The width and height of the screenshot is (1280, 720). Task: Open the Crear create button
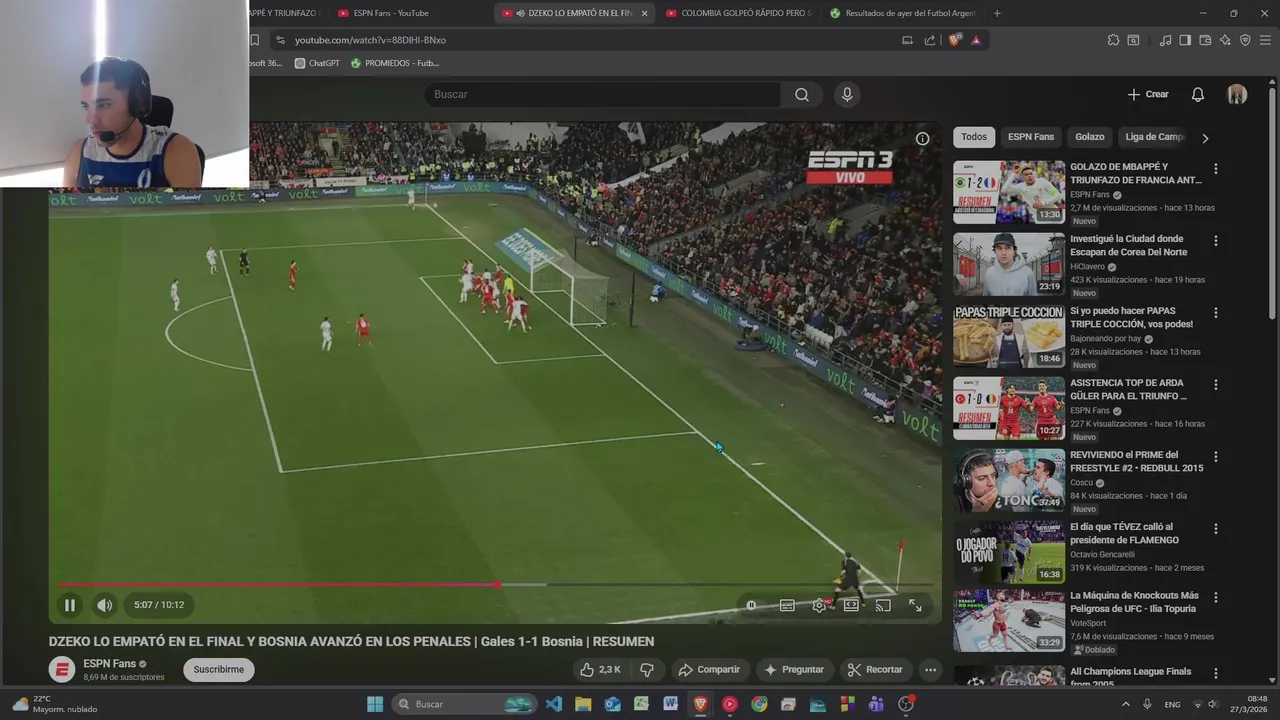pyautogui.click(x=1148, y=94)
